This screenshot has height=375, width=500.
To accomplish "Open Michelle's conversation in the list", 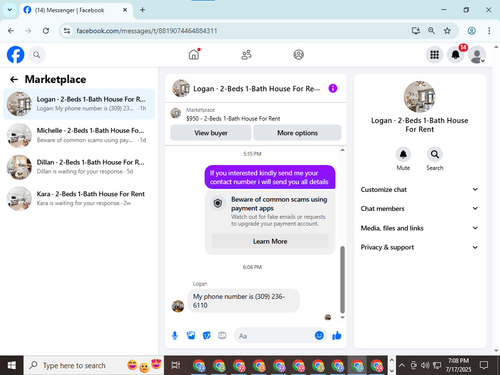I will tap(79, 135).
